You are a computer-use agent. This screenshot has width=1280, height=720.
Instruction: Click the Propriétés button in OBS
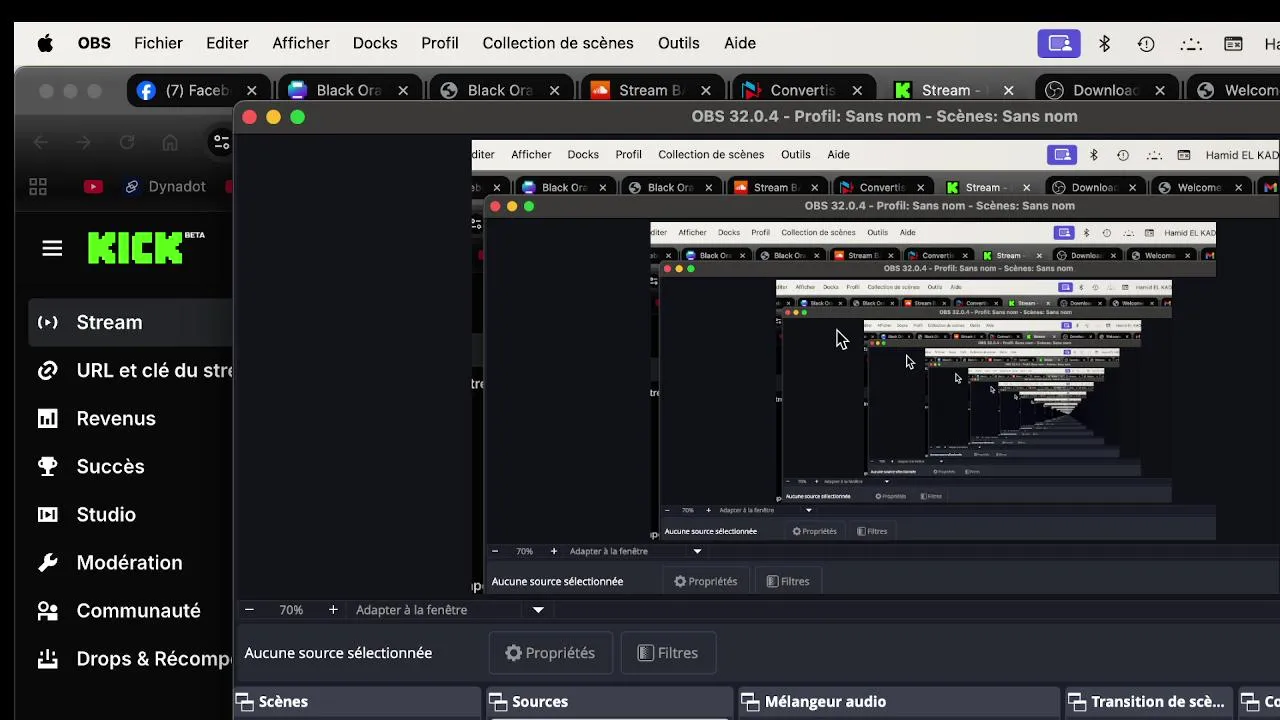(x=550, y=653)
